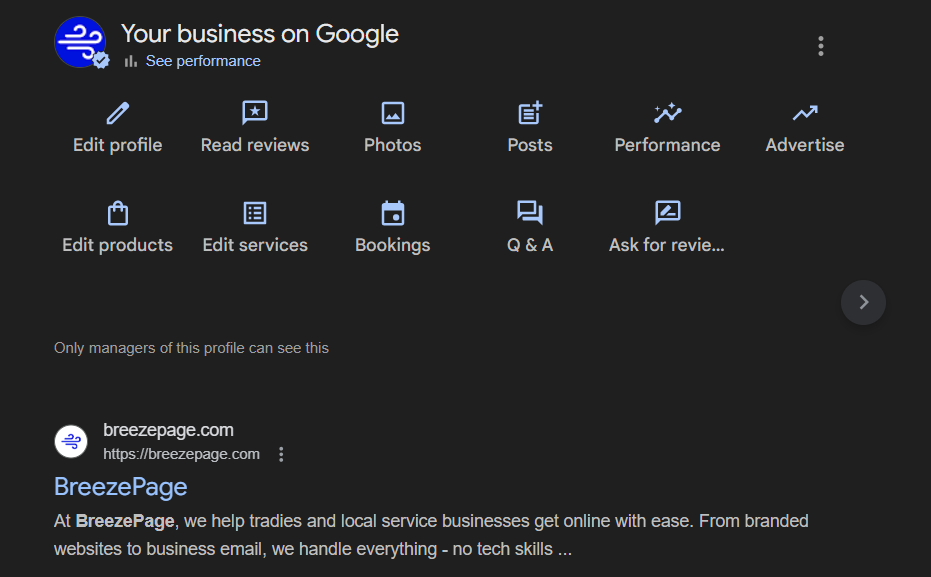The width and height of the screenshot is (931, 577).
Task: Click the Your business on Google heading
Action: click(260, 33)
